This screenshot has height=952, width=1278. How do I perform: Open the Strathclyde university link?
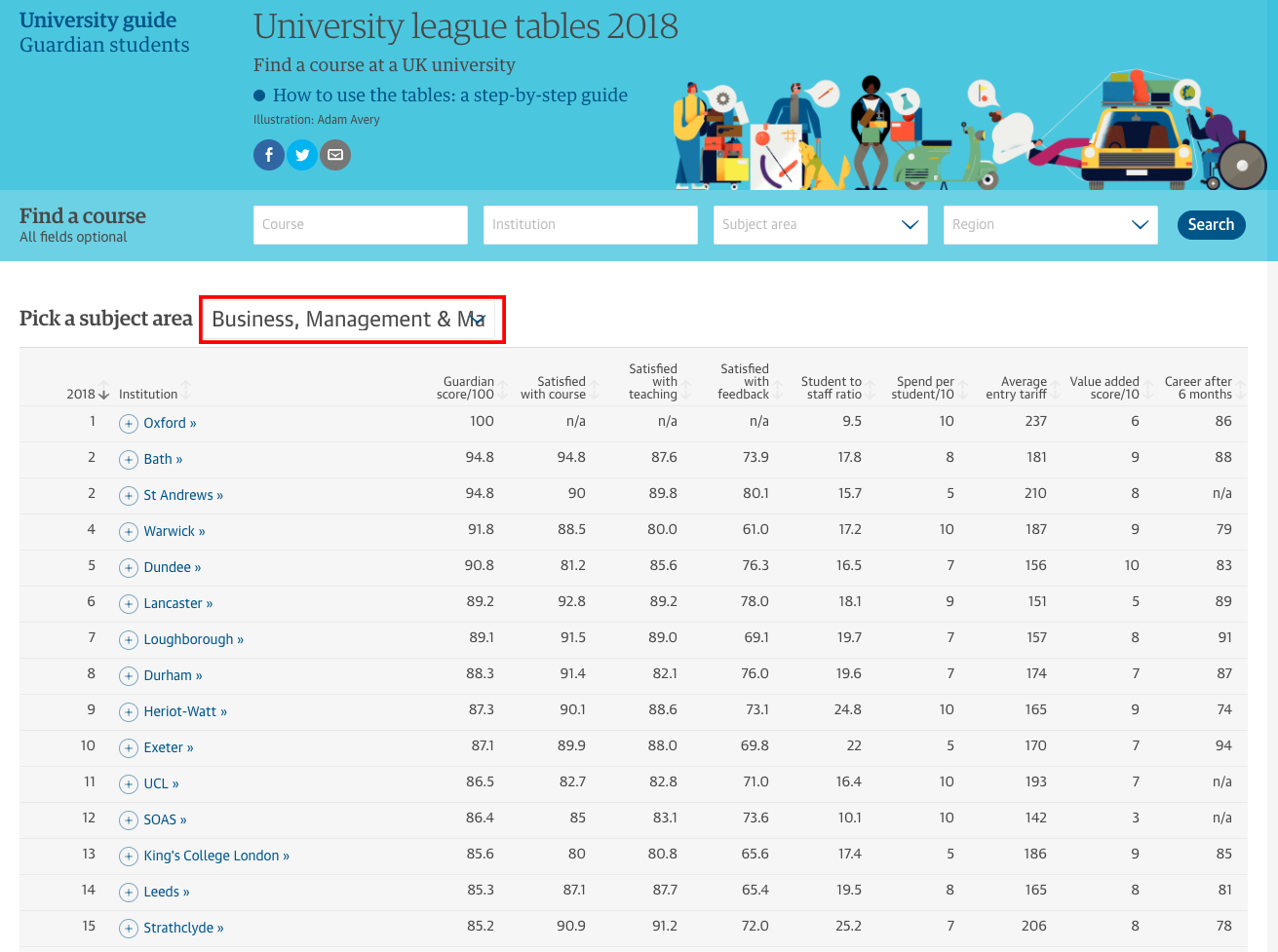(x=184, y=929)
